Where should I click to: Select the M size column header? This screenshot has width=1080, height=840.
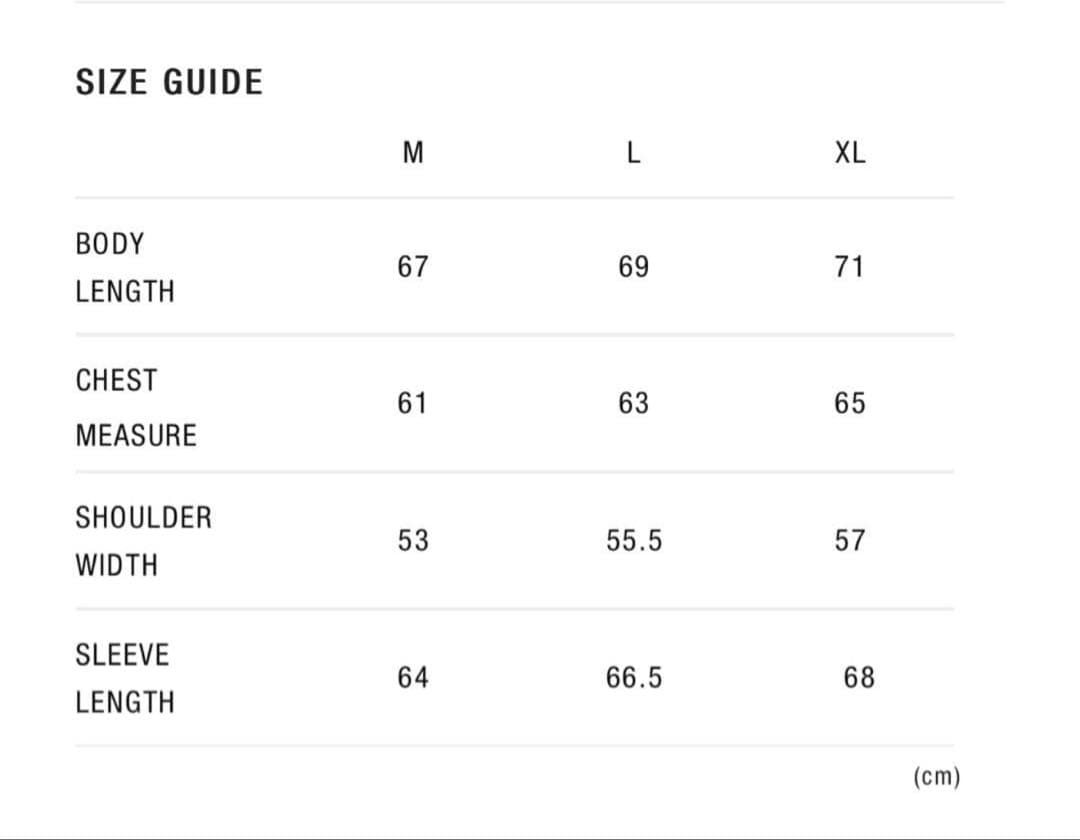tap(412, 153)
